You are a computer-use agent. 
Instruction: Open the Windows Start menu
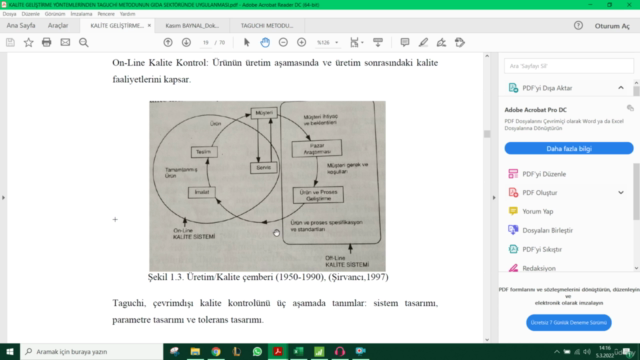(10, 351)
